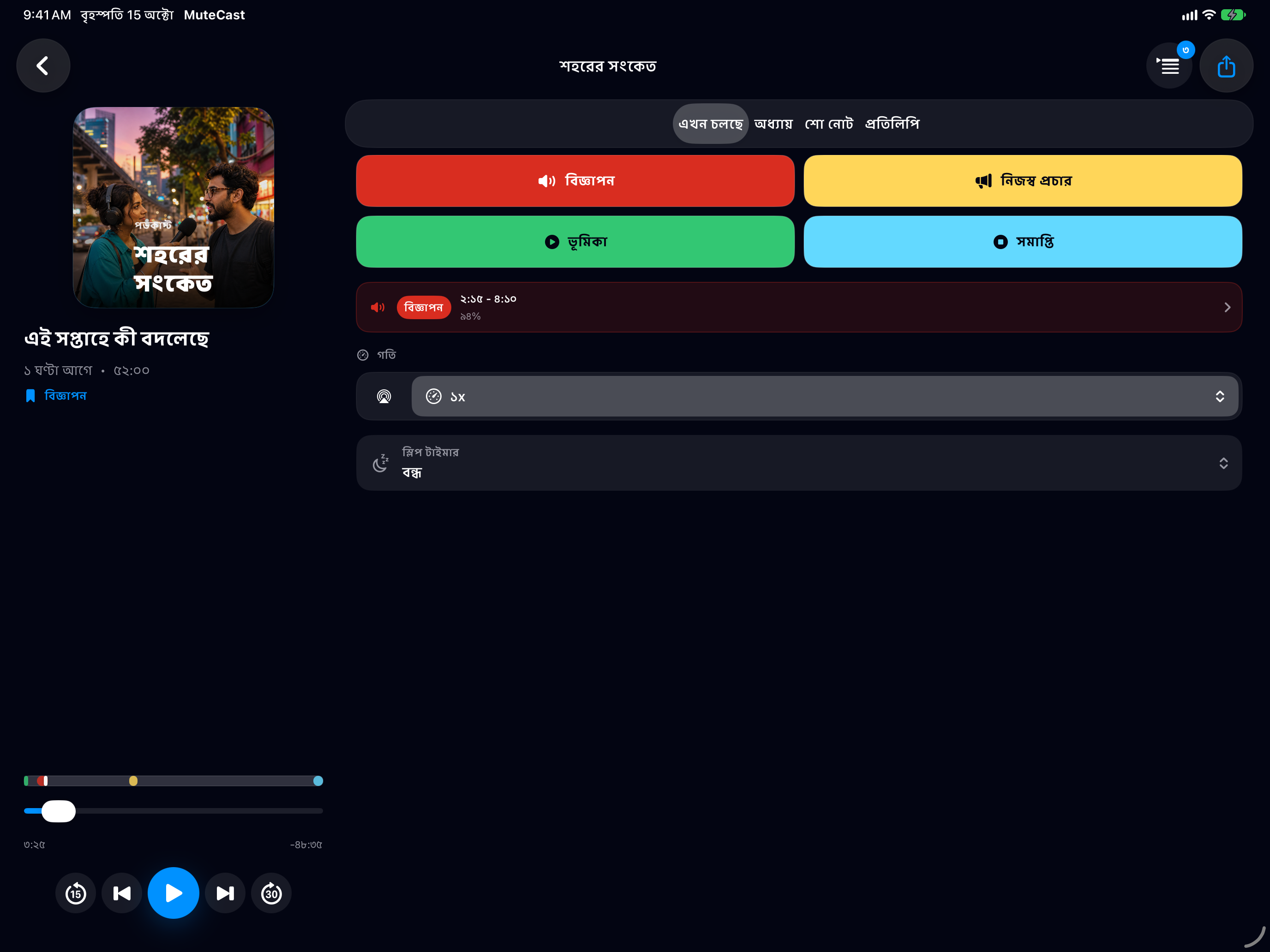1270x952 pixels.
Task: Click the battery icon in status bar
Action: pos(1233,15)
